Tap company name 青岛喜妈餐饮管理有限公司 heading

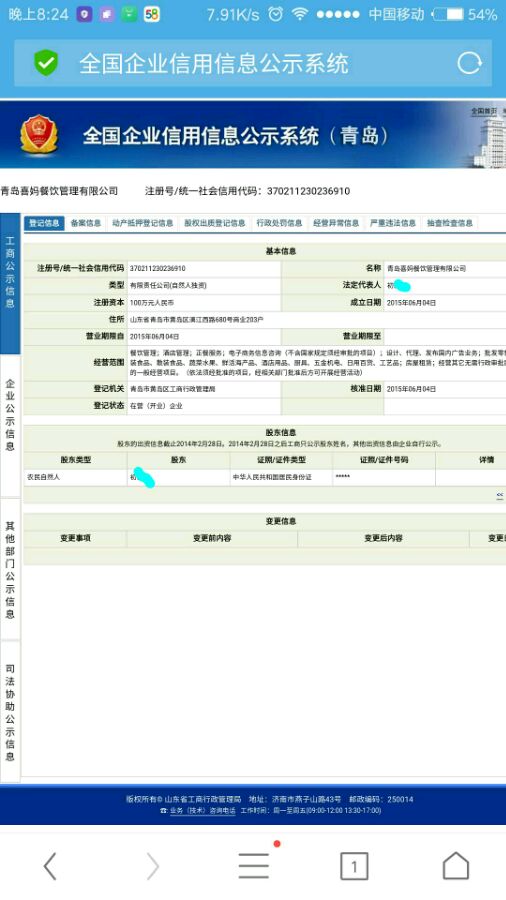(x=59, y=191)
